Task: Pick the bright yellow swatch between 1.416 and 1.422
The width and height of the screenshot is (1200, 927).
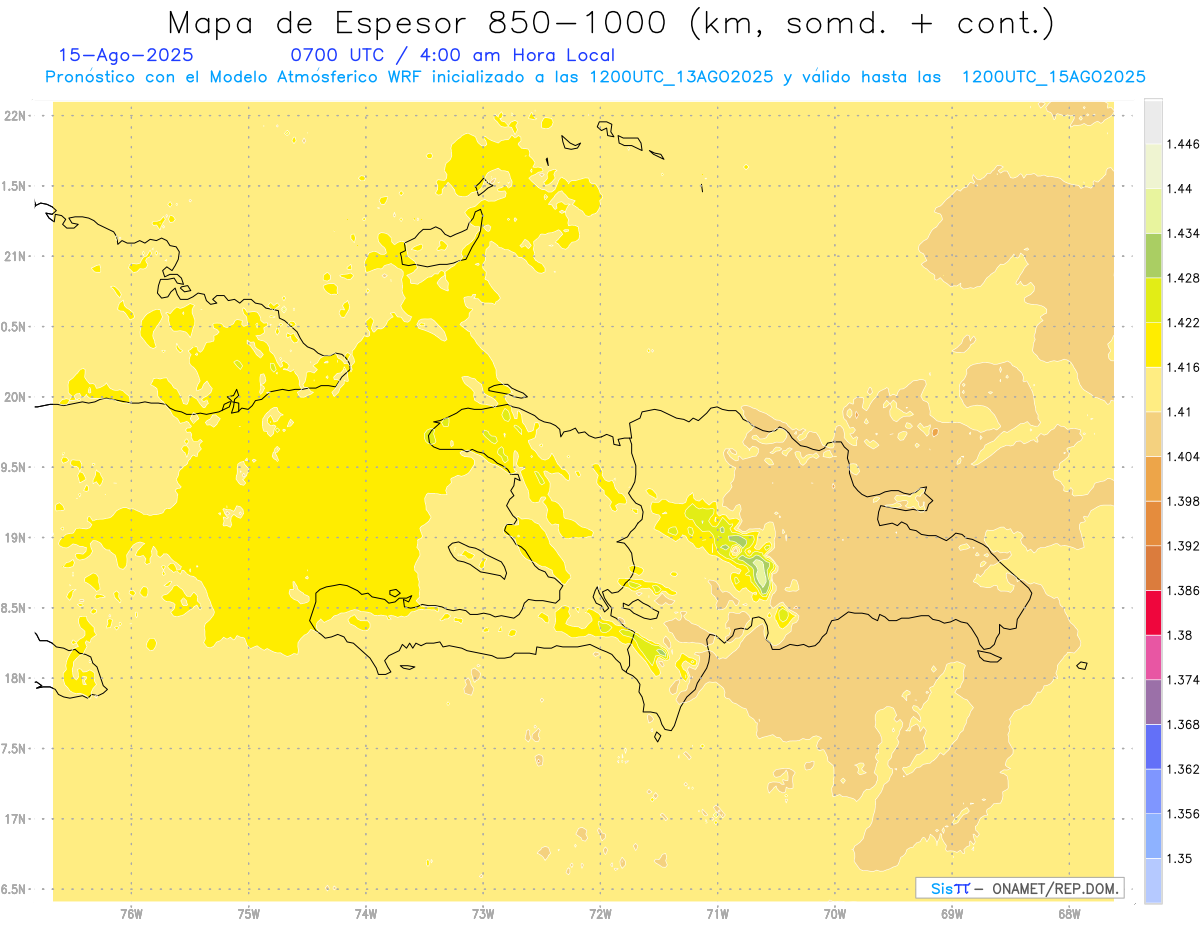Action: click(x=1153, y=345)
